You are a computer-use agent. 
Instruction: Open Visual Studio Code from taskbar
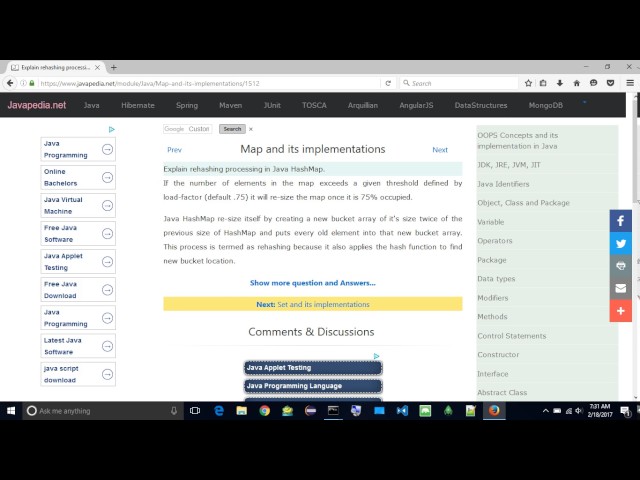point(402,411)
